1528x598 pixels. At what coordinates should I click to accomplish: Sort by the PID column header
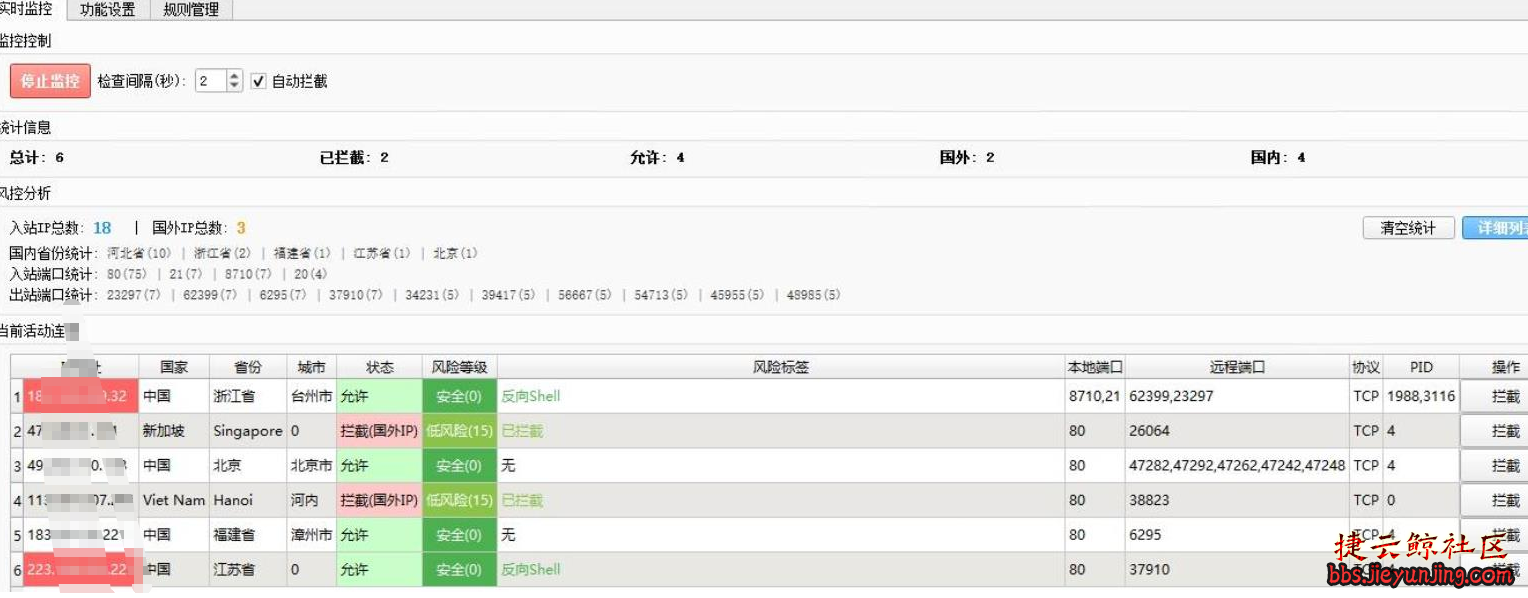[x=1421, y=367]
